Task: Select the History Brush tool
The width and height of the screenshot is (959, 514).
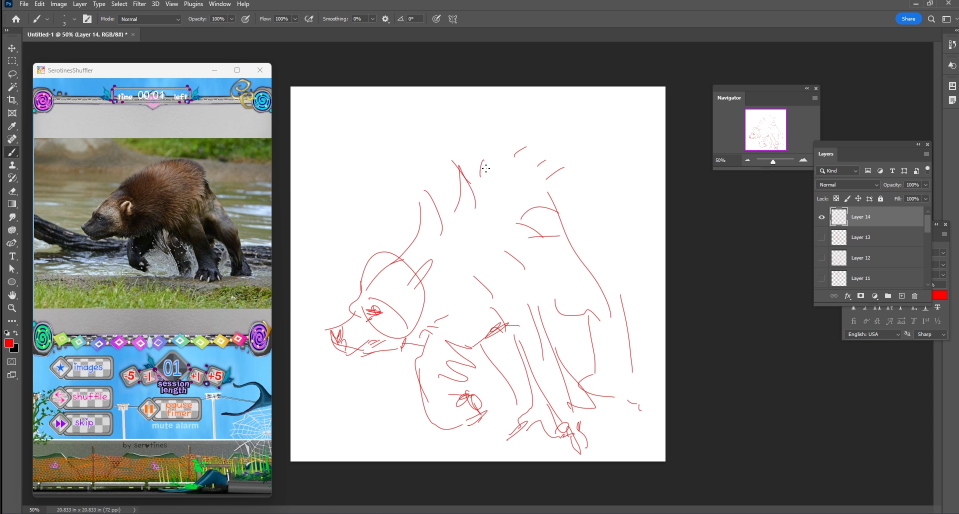Action: tap(12, 178)
